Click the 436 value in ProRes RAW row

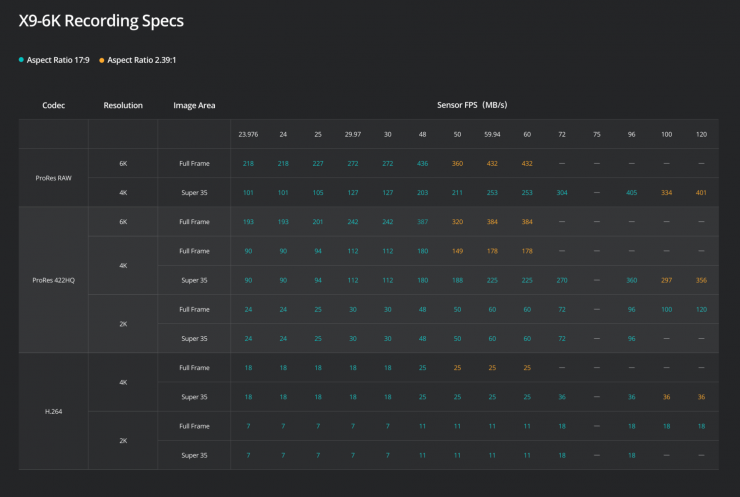422,162
